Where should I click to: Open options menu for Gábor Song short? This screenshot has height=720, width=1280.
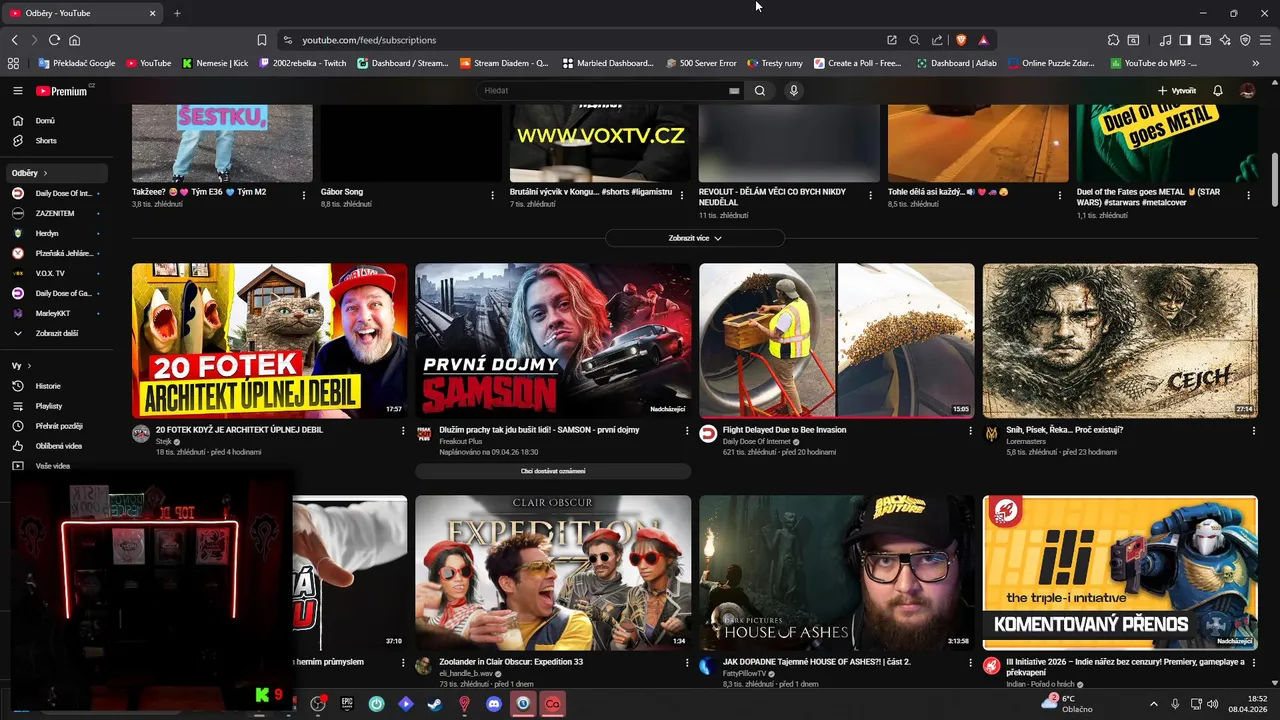tap(493, 195)
